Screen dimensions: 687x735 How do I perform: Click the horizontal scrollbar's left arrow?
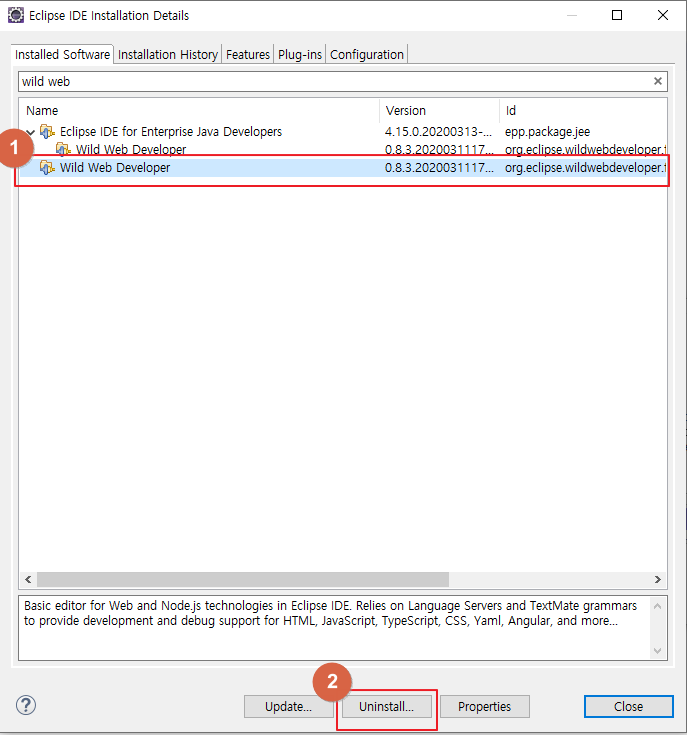click(x=28, y=579)
